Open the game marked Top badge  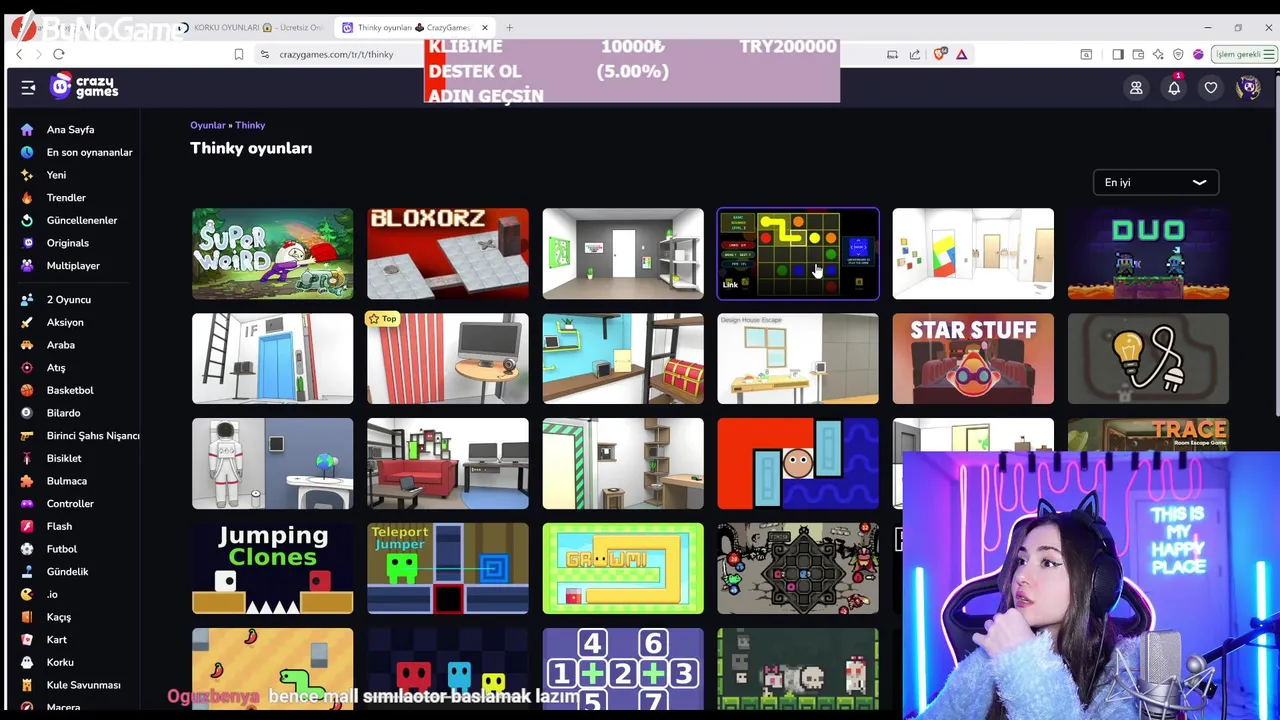pos(448,359)
